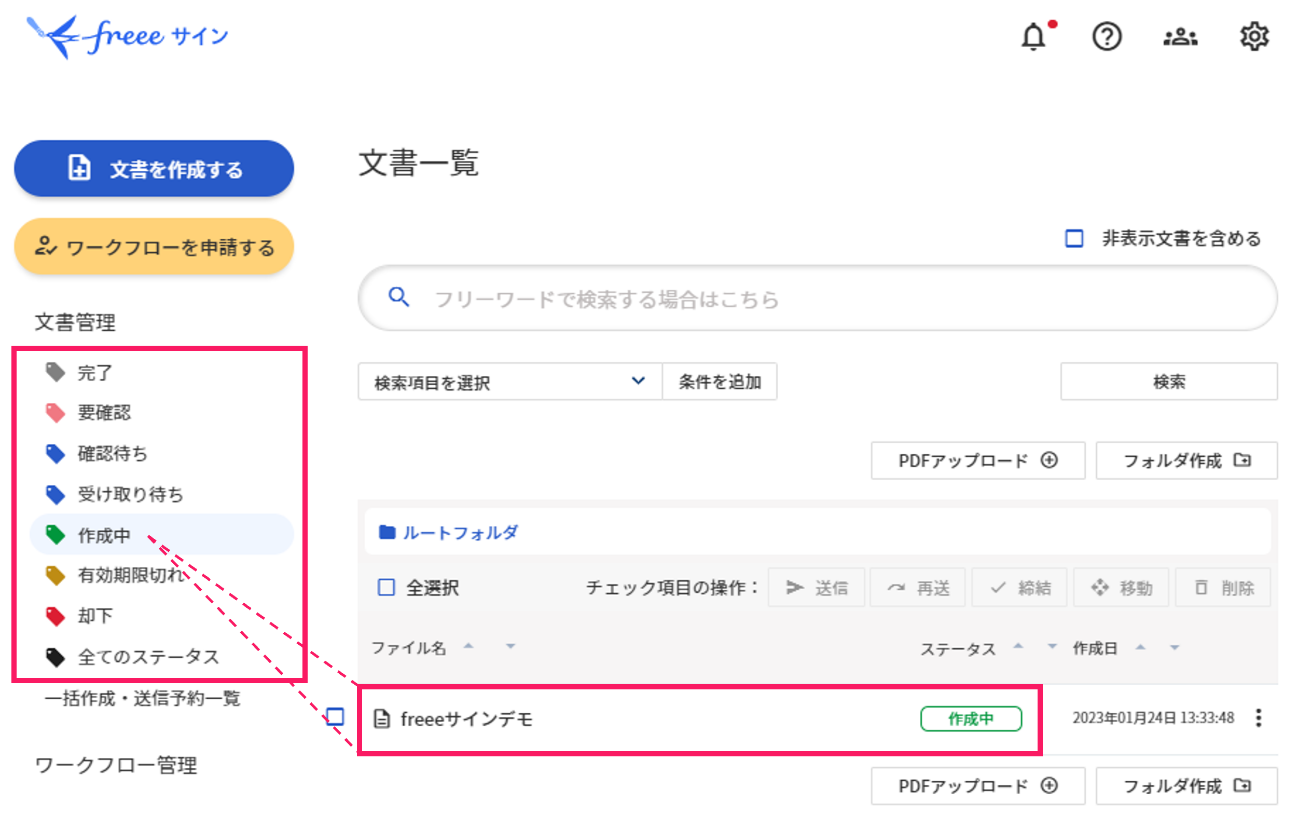Click the blue folder icon of ルートフォルダ
This screenshot has height=815, width=1298.
(x=387, y=533)
